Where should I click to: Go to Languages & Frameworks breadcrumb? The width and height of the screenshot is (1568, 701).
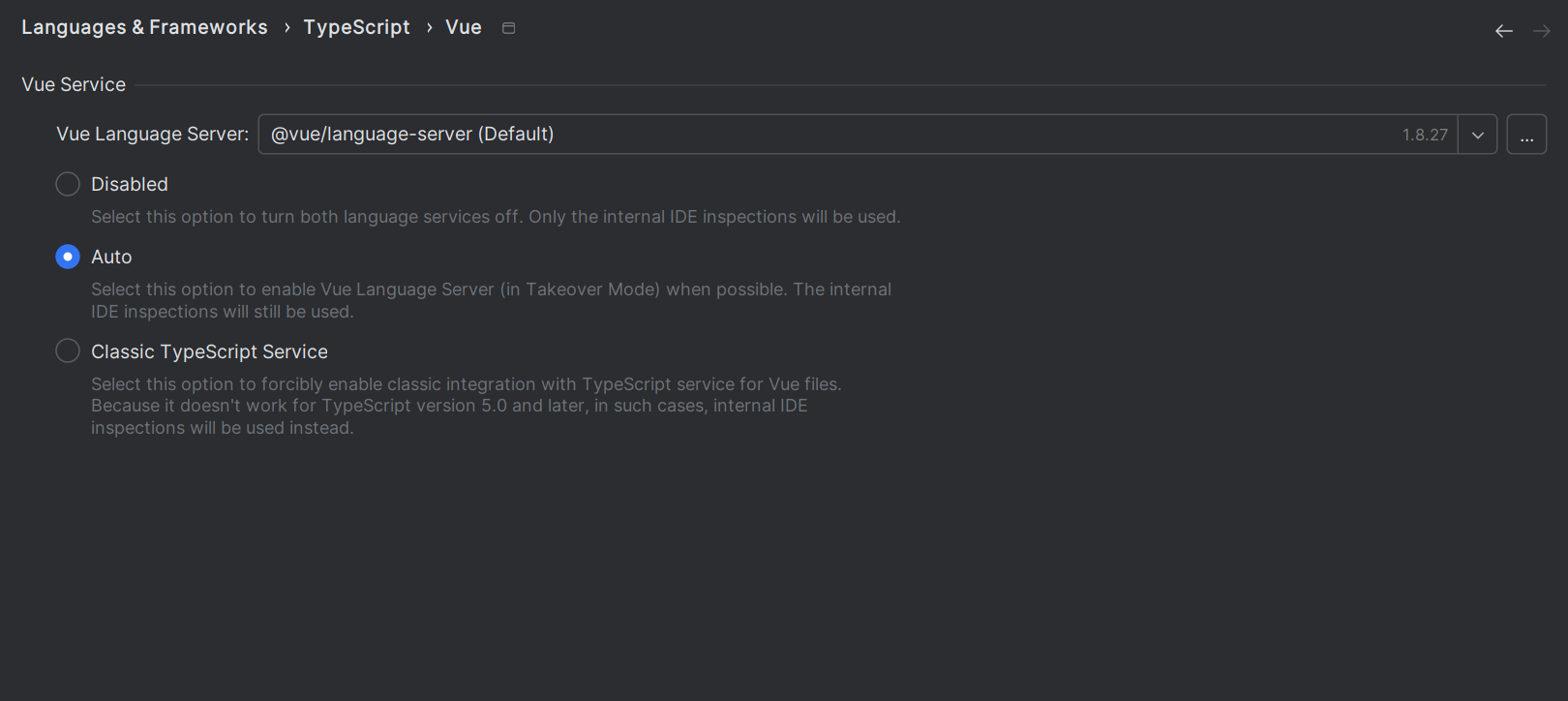[x=144, y=27]
